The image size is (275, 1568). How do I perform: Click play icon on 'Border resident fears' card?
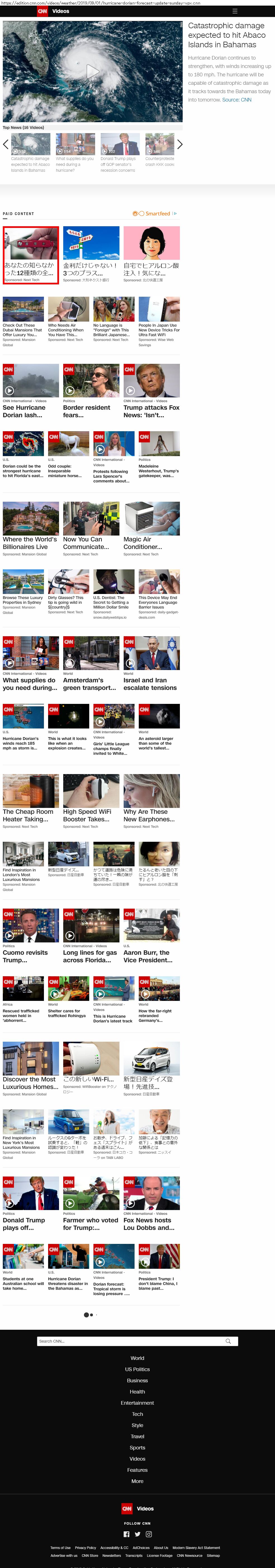(x=70, y=391)
